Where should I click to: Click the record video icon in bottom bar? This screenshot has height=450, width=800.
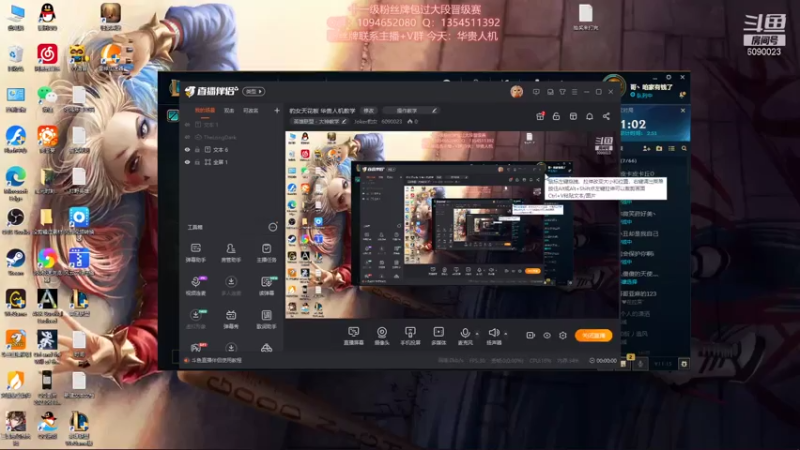[530, 335]
